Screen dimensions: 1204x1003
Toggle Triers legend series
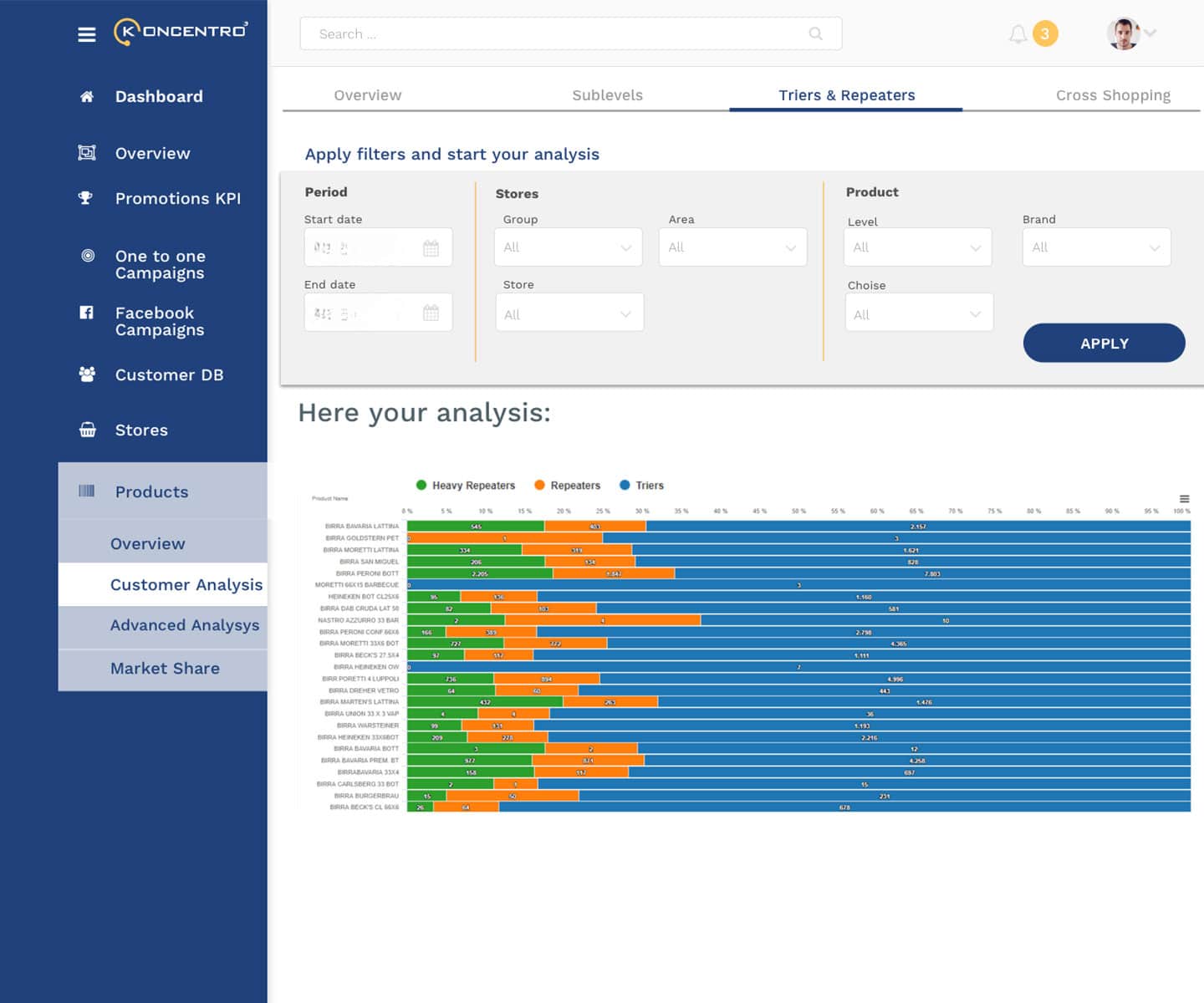(642, 486)
